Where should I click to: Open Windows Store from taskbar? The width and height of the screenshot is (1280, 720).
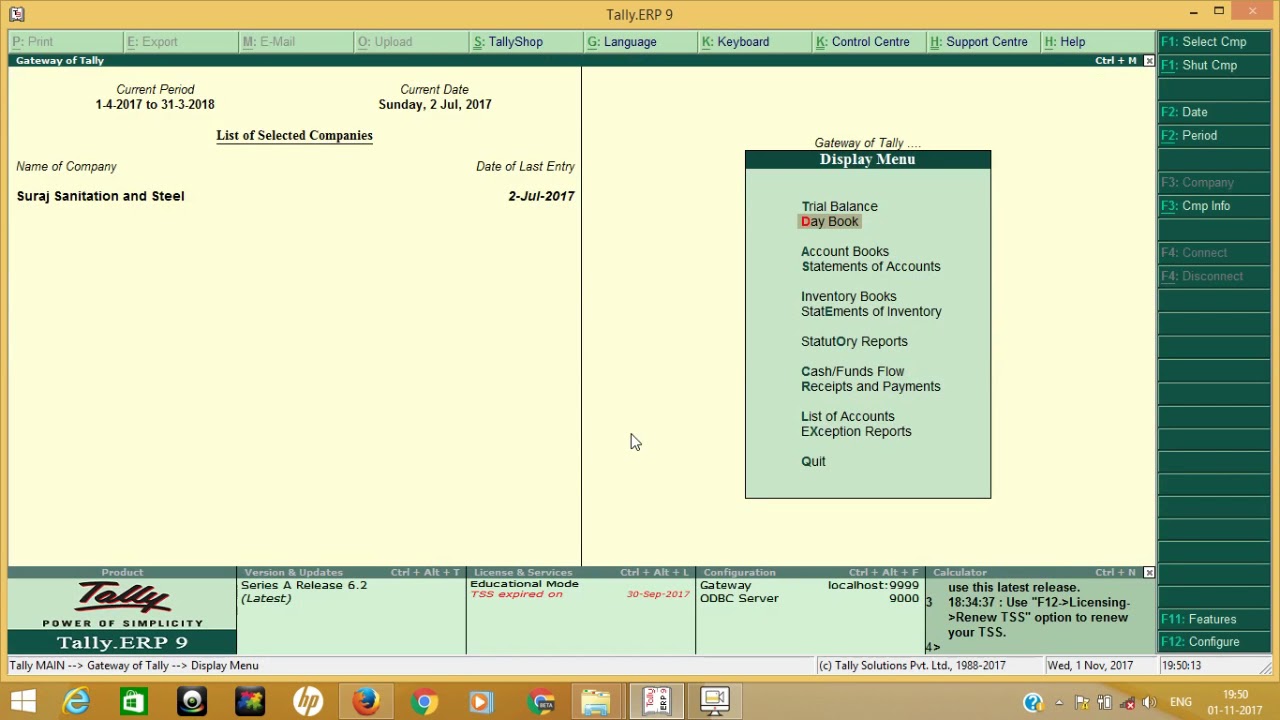133,702
